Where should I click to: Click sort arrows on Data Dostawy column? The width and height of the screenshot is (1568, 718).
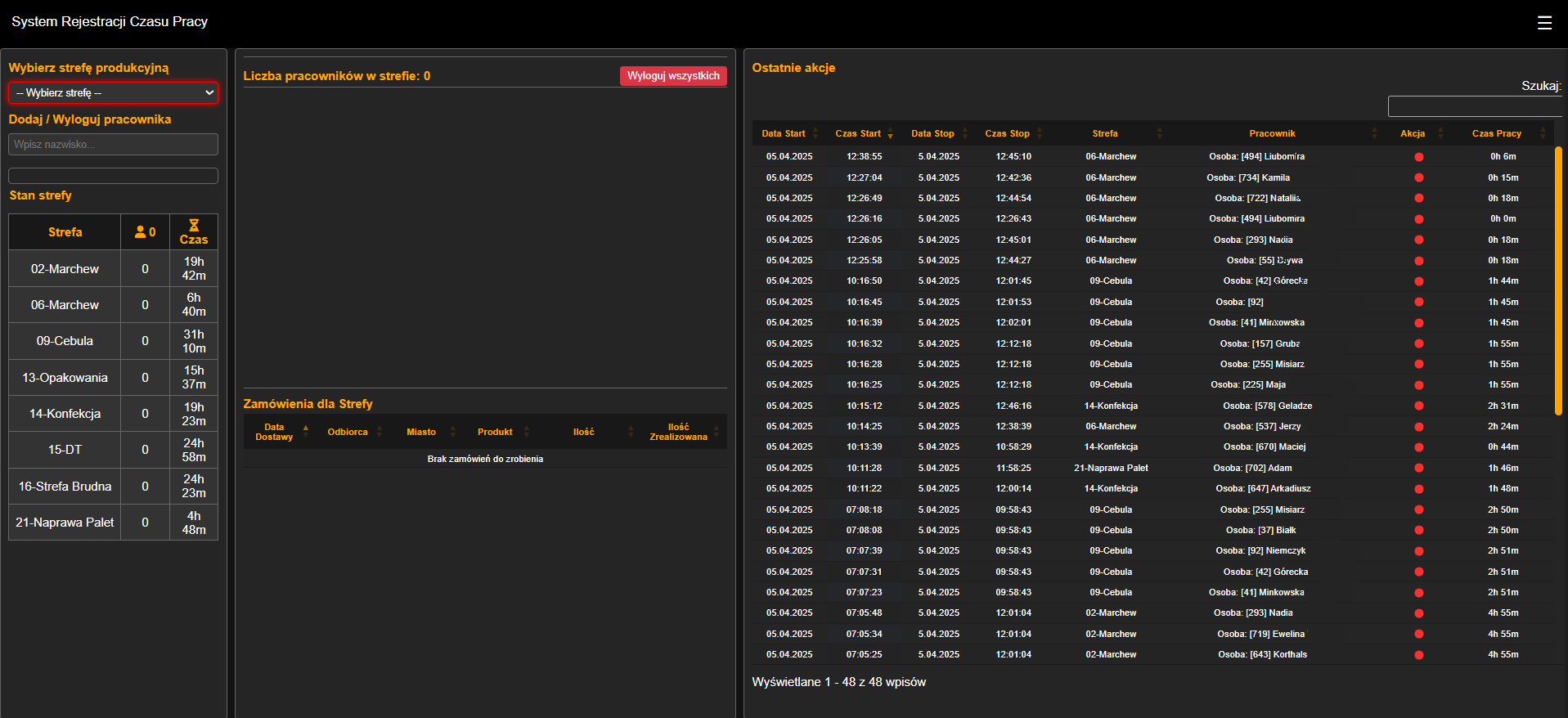point(306,432)
